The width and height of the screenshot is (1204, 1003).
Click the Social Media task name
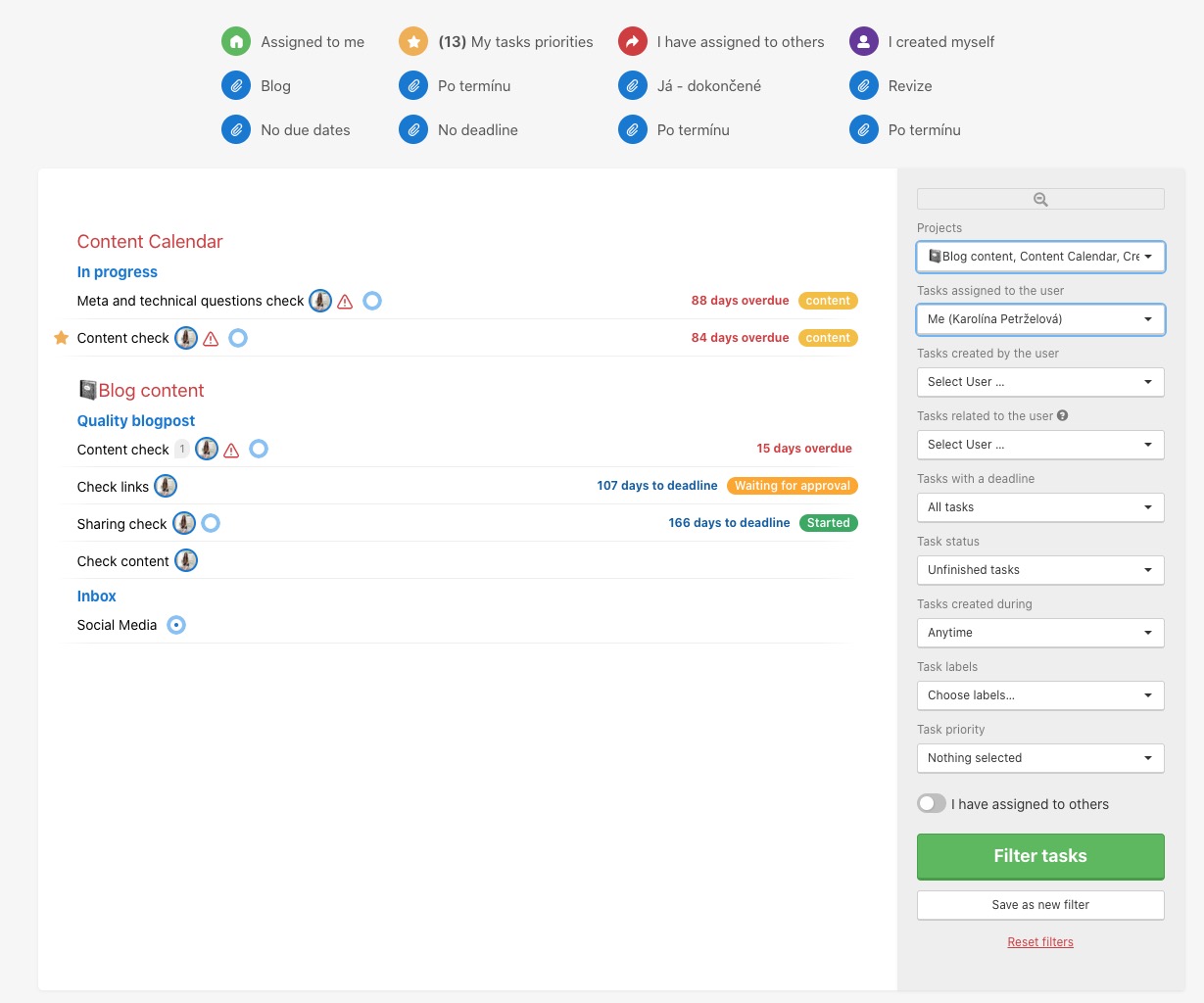point(117,625)
